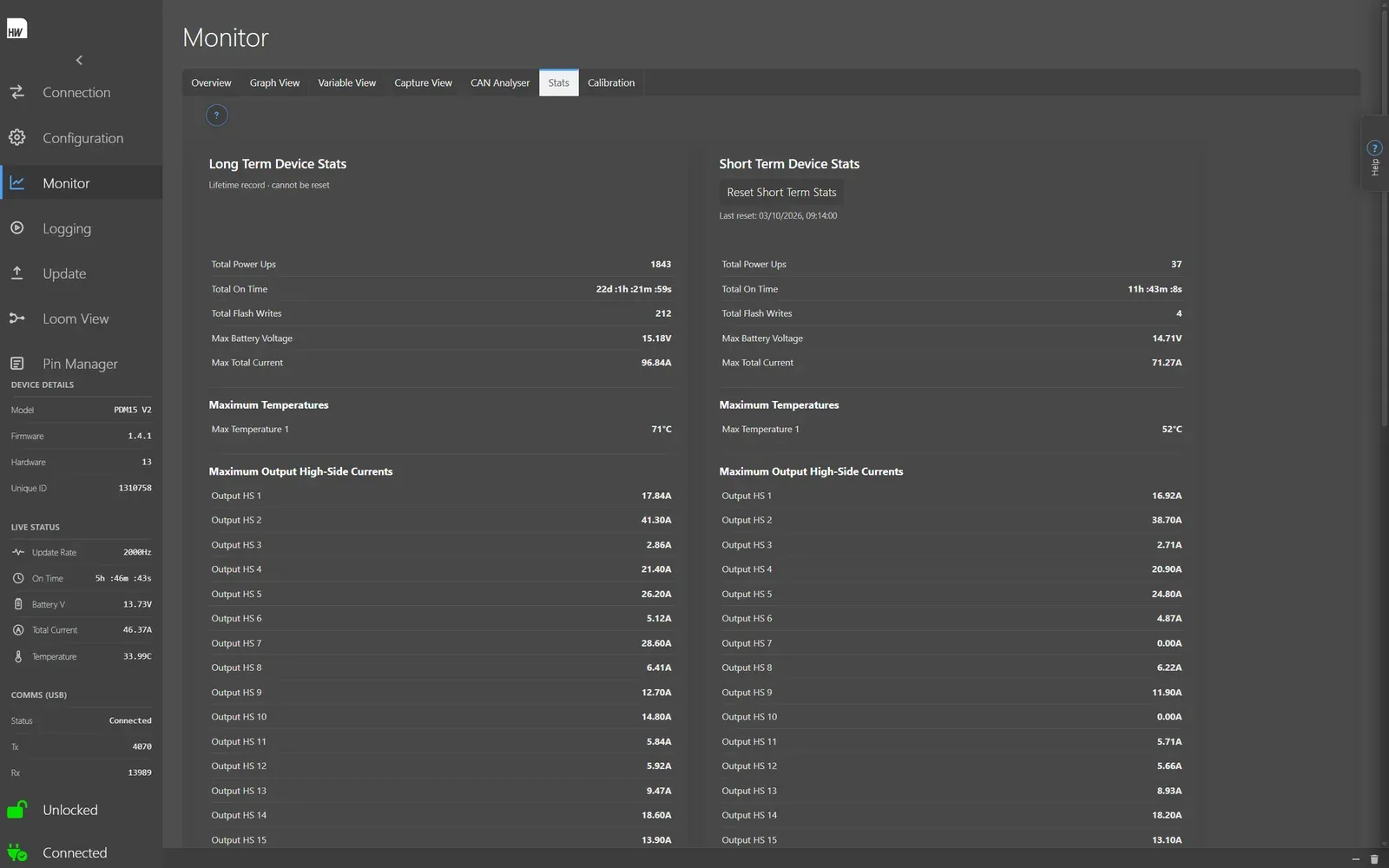The height and width of the screenshot is (868, 1389).
Task: Open the Connection section icon
Action: 17,91
